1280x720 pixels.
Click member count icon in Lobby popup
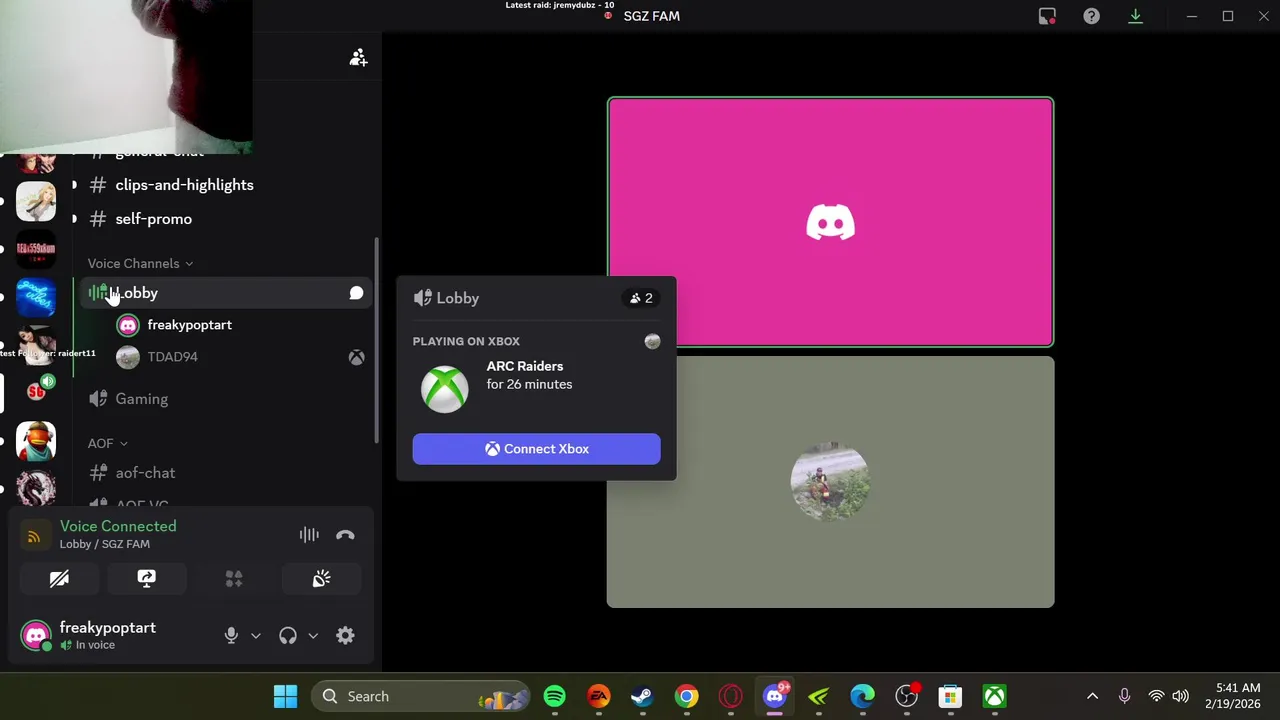tap(640, 298)
